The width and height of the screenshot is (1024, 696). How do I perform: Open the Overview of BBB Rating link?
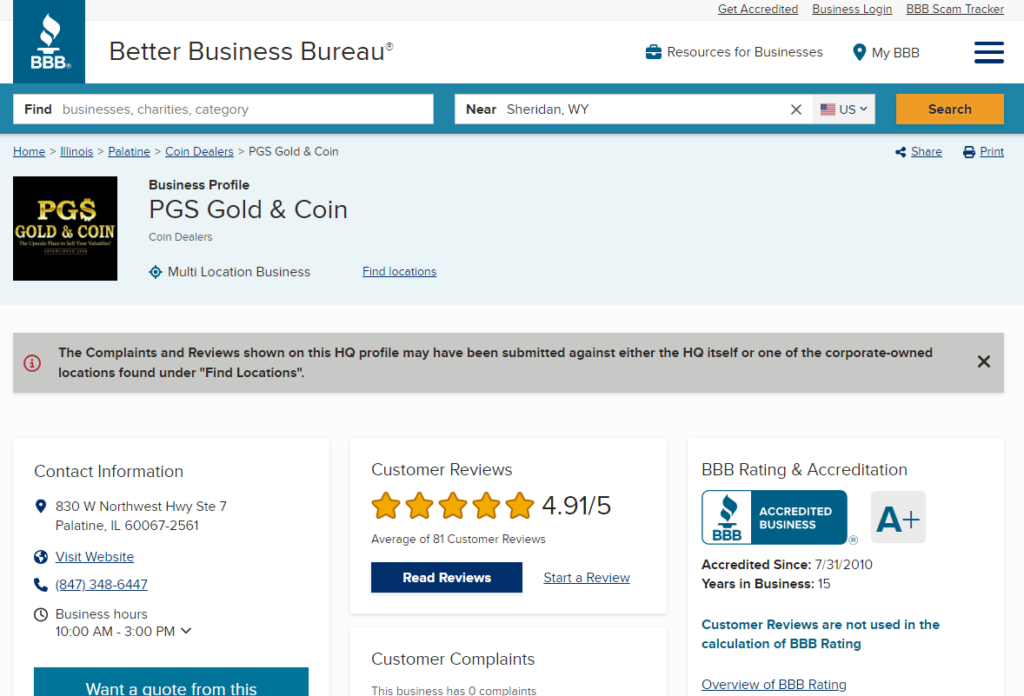click(x=774, y=684)
